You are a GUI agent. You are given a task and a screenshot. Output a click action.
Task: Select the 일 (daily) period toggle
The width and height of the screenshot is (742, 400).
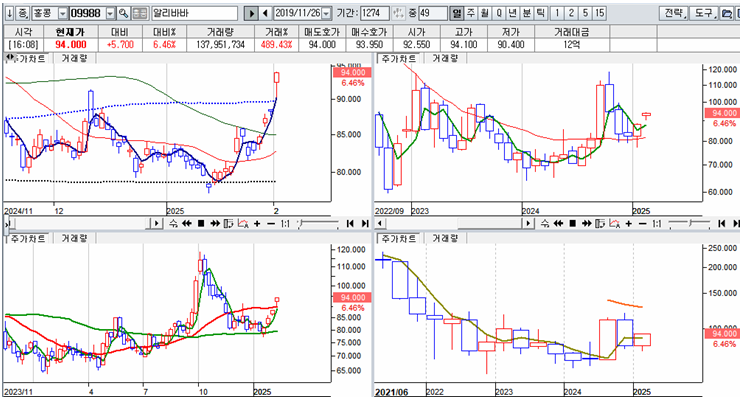pyautogui.click(x=457, y=13)
